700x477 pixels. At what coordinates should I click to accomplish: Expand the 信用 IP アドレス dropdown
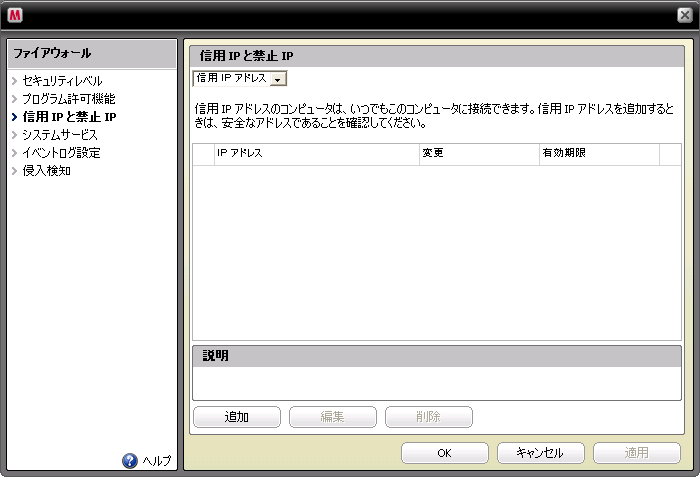tap(240, 78)
